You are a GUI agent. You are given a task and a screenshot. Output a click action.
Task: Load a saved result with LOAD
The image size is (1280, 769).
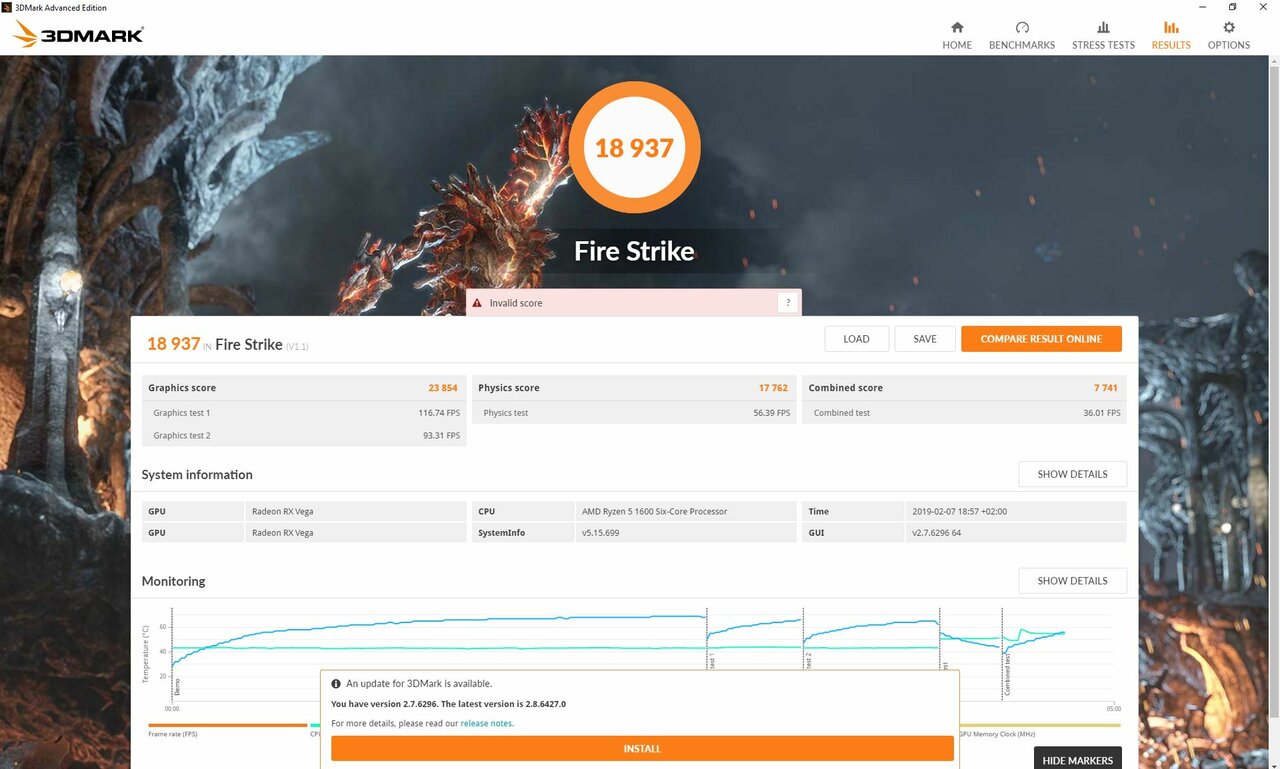pyautogui.click(x=856, y=339)
